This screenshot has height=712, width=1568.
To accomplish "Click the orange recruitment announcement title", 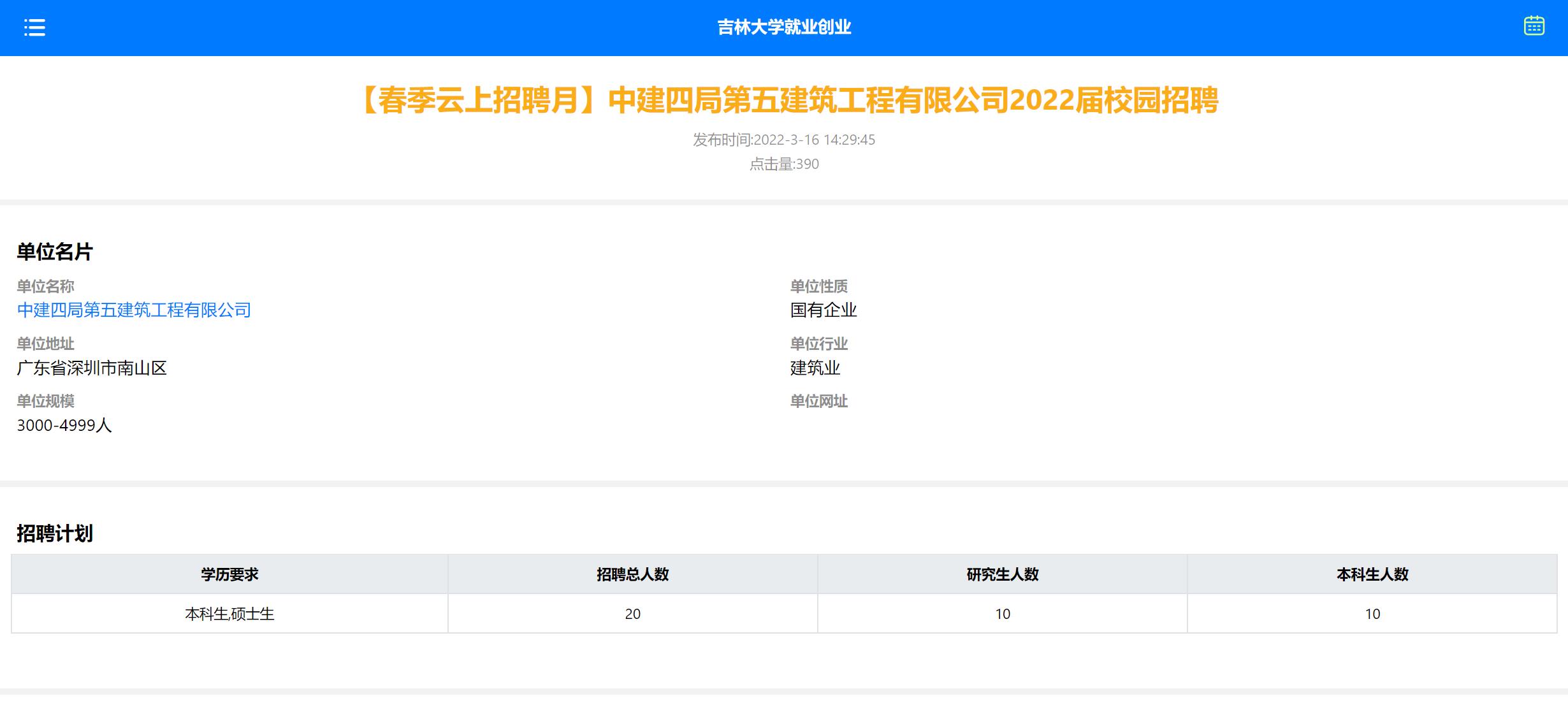I will coord(789,101).
